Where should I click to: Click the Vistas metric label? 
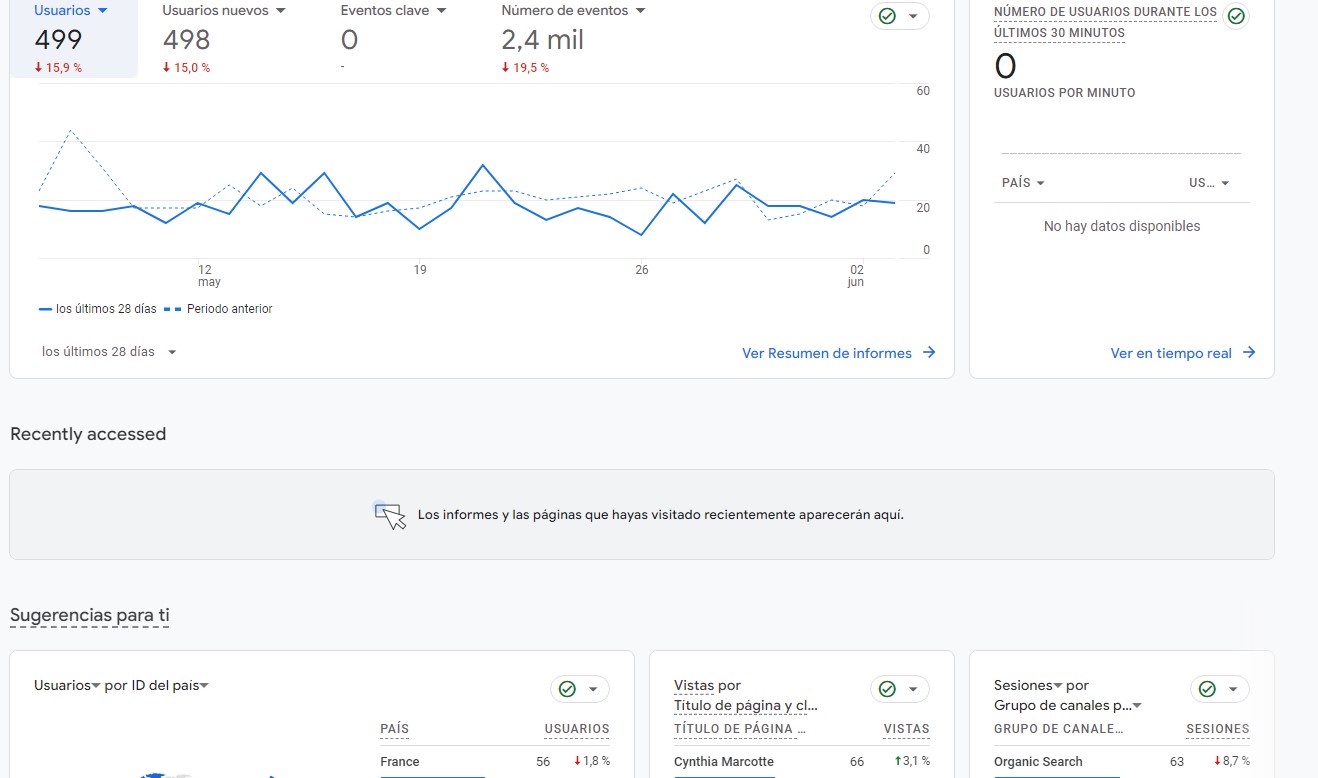pos(694,685)
